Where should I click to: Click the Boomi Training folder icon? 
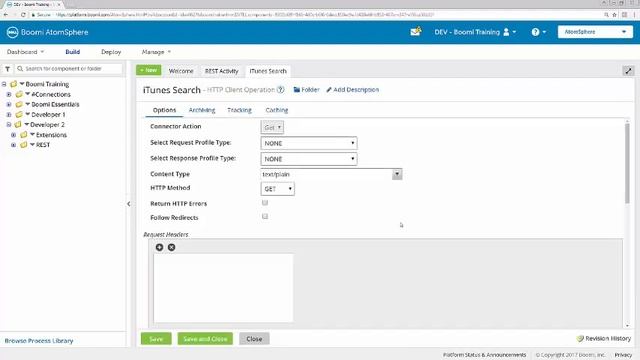pos(13,84)
